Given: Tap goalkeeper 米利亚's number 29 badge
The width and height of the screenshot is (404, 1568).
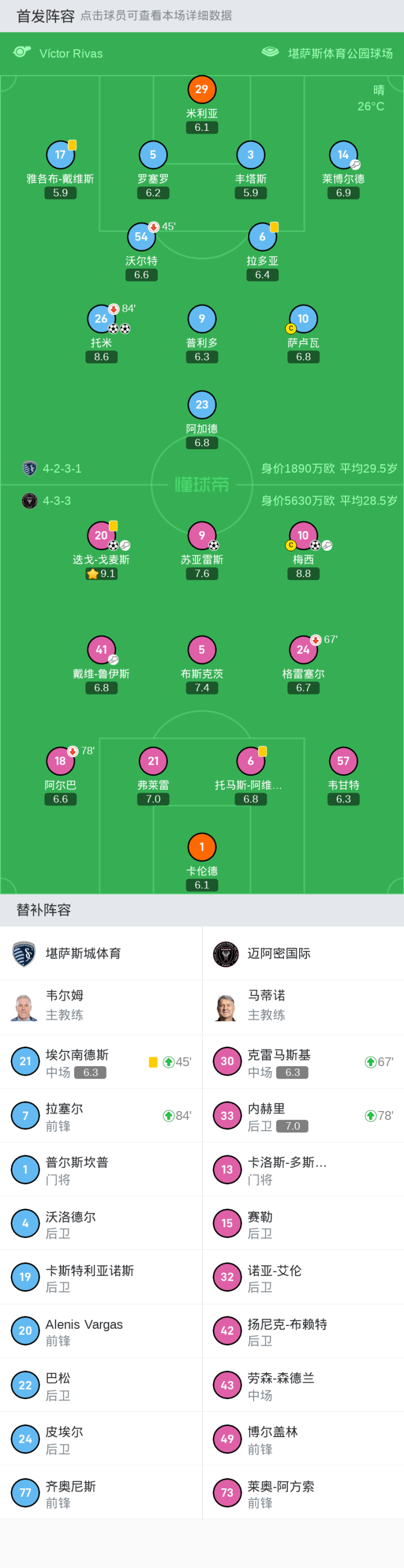Looking at the screenshot, I should point(201,89).
